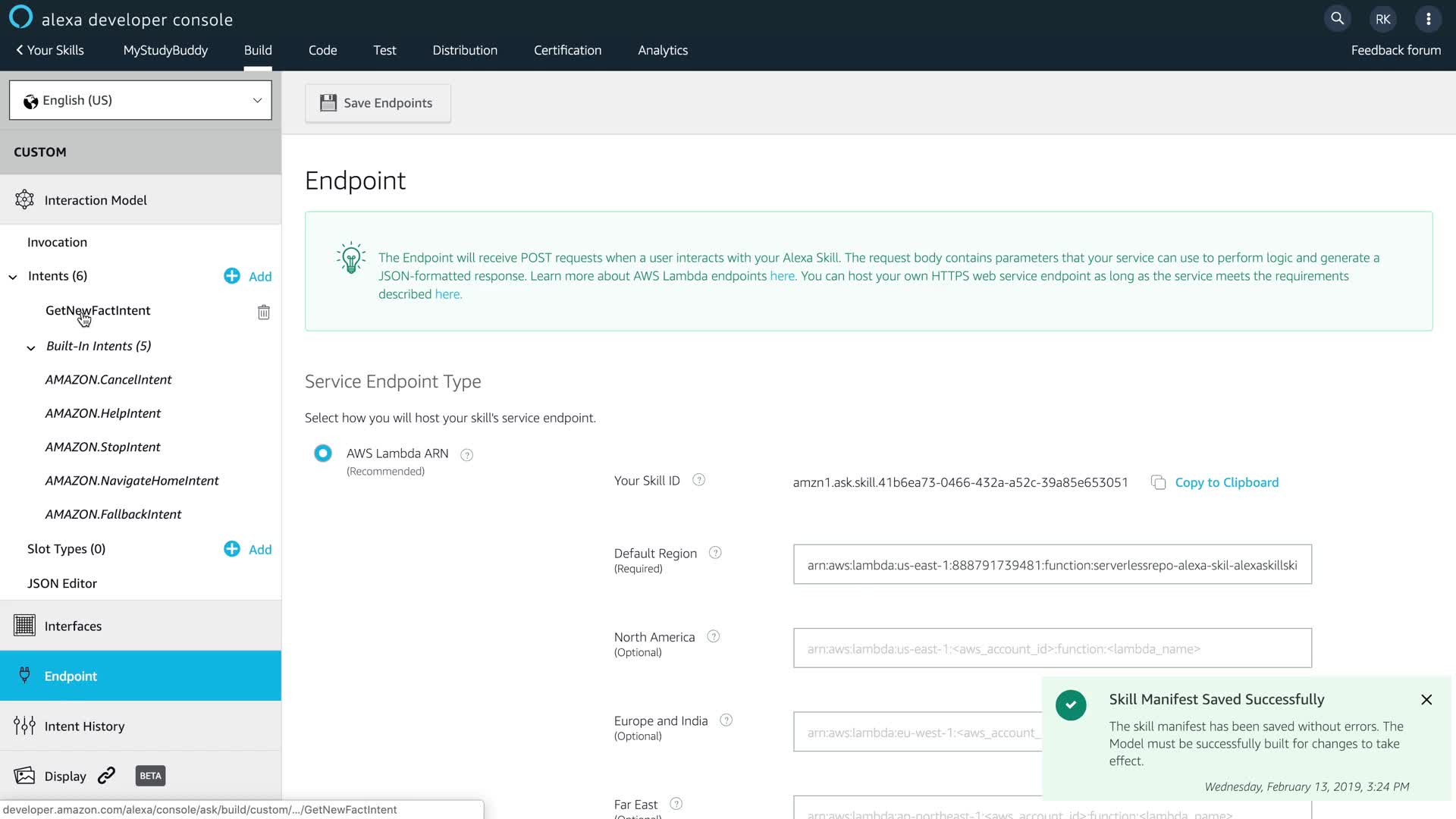
Task: Collapse the Intents (6) tree
Action: pyautogui.click(x=13, y=277)
